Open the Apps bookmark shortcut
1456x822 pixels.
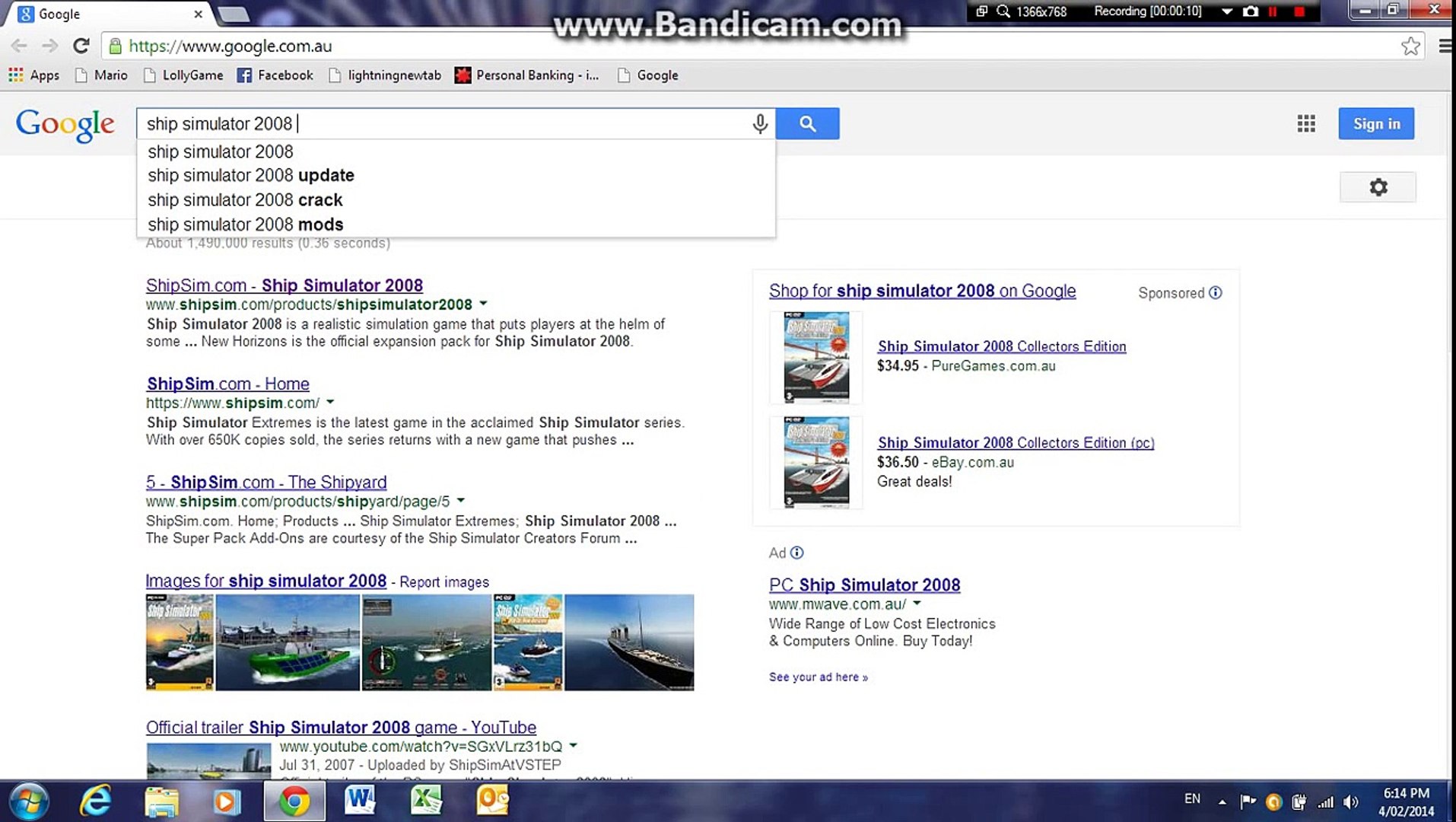tap(33, 75)
